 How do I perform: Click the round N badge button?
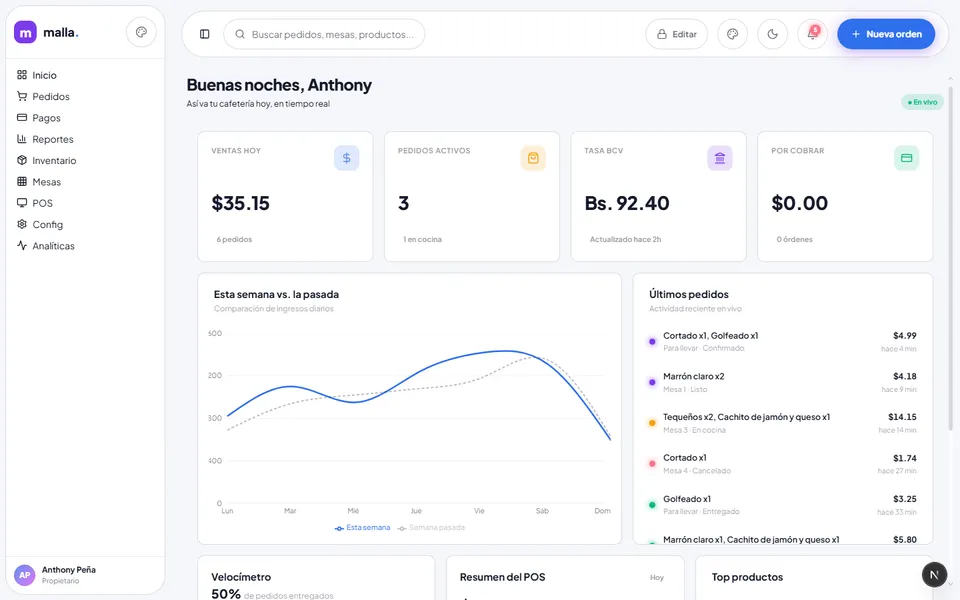click(x=934, y=574)
